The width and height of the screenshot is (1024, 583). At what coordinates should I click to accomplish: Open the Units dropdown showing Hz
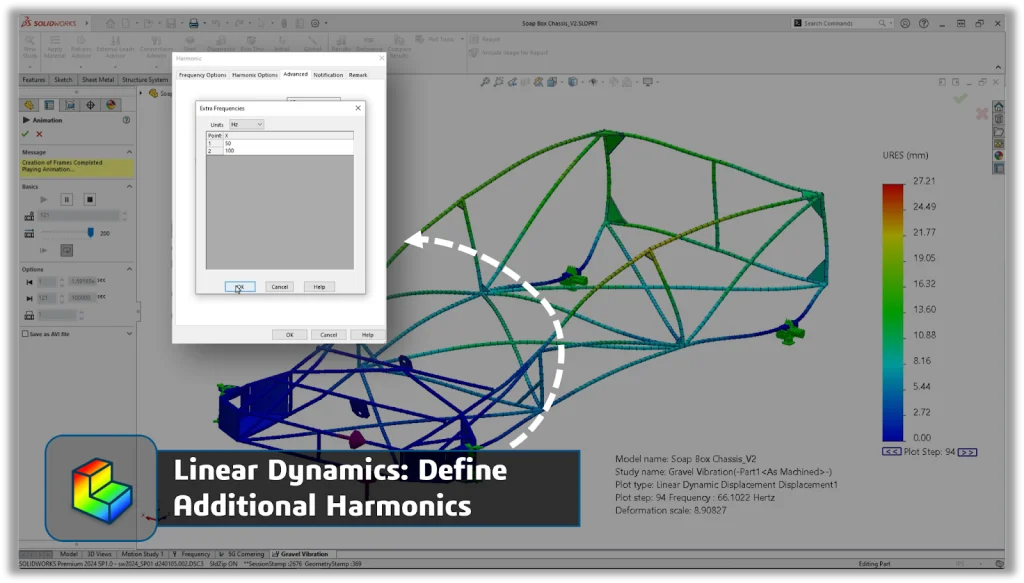click(x=246, y=124)
